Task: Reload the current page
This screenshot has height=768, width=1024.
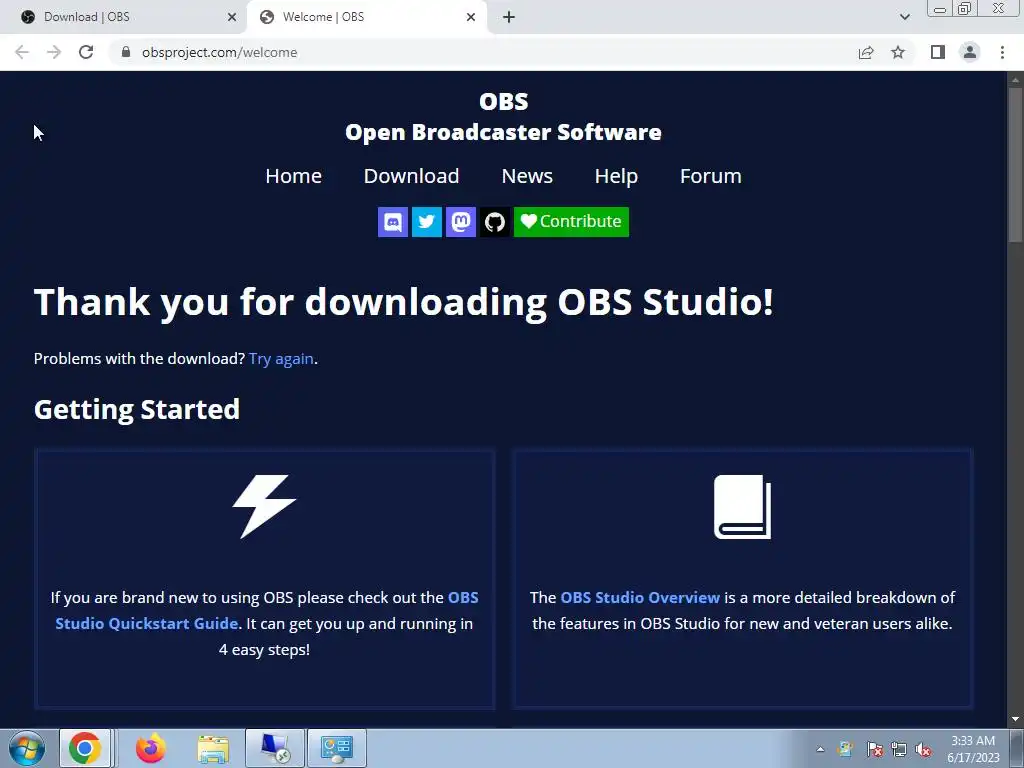Action: click(86, 52)
